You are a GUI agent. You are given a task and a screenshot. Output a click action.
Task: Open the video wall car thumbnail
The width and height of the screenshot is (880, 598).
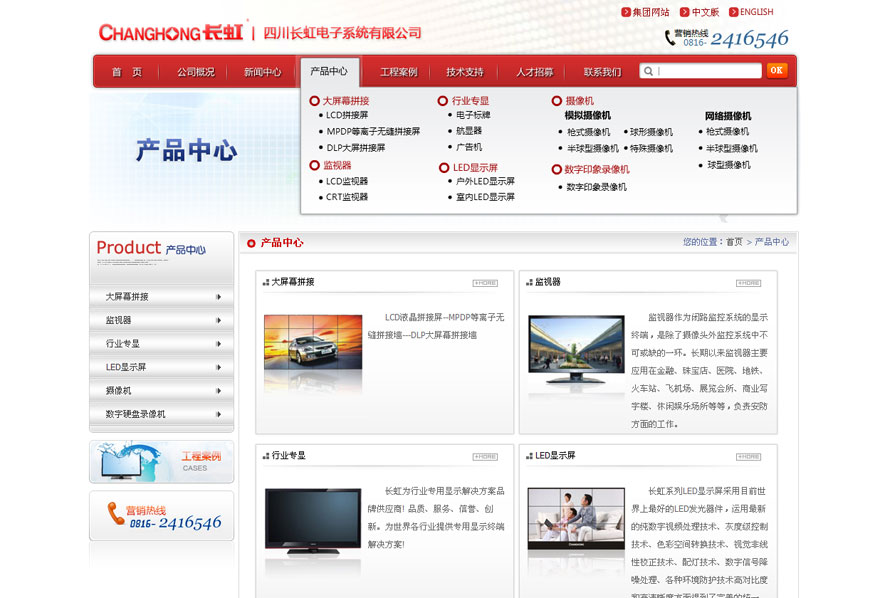coord(313,342)
